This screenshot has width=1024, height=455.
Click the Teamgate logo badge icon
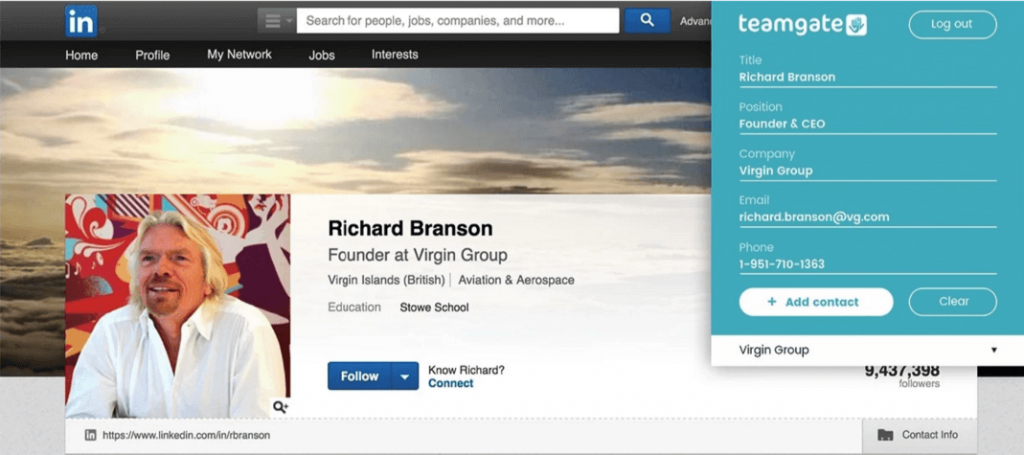[x=856, y=25]
